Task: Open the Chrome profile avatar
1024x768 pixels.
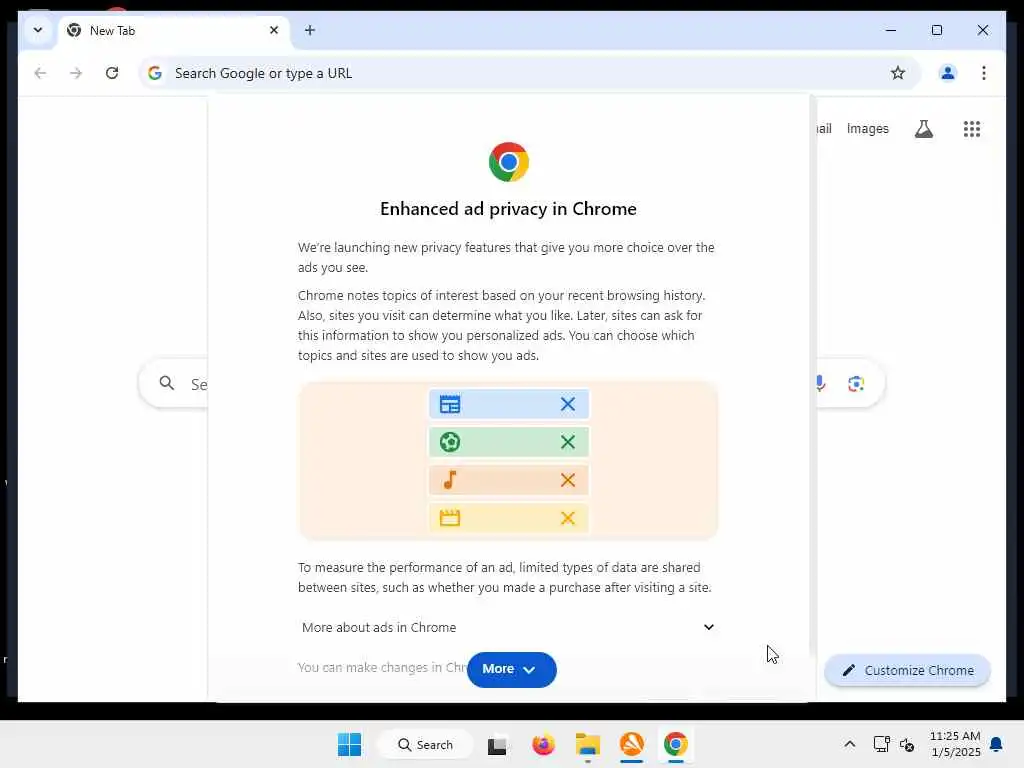Action: (x=948, y=73)
